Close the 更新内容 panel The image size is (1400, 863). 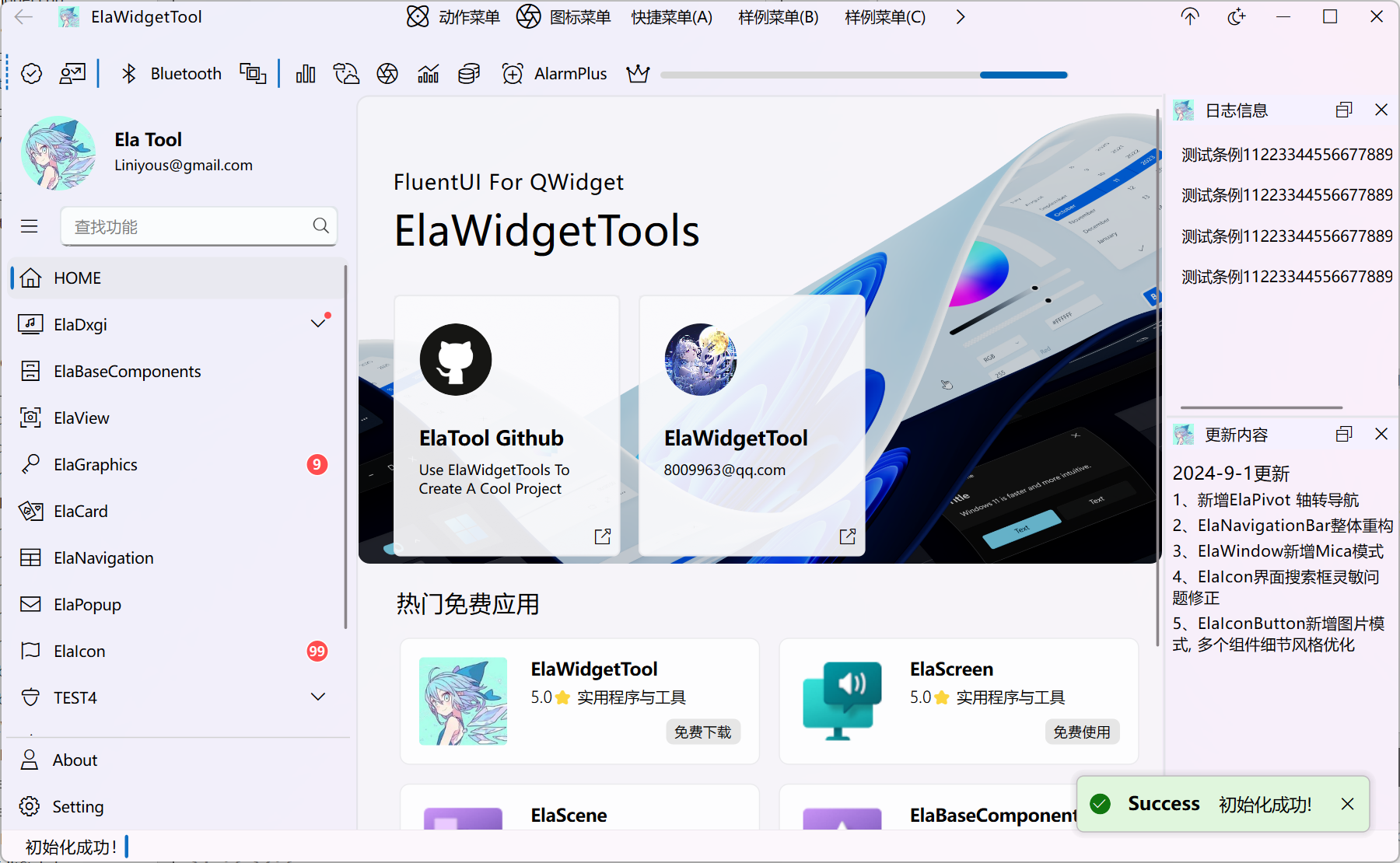coord(1381,434)
